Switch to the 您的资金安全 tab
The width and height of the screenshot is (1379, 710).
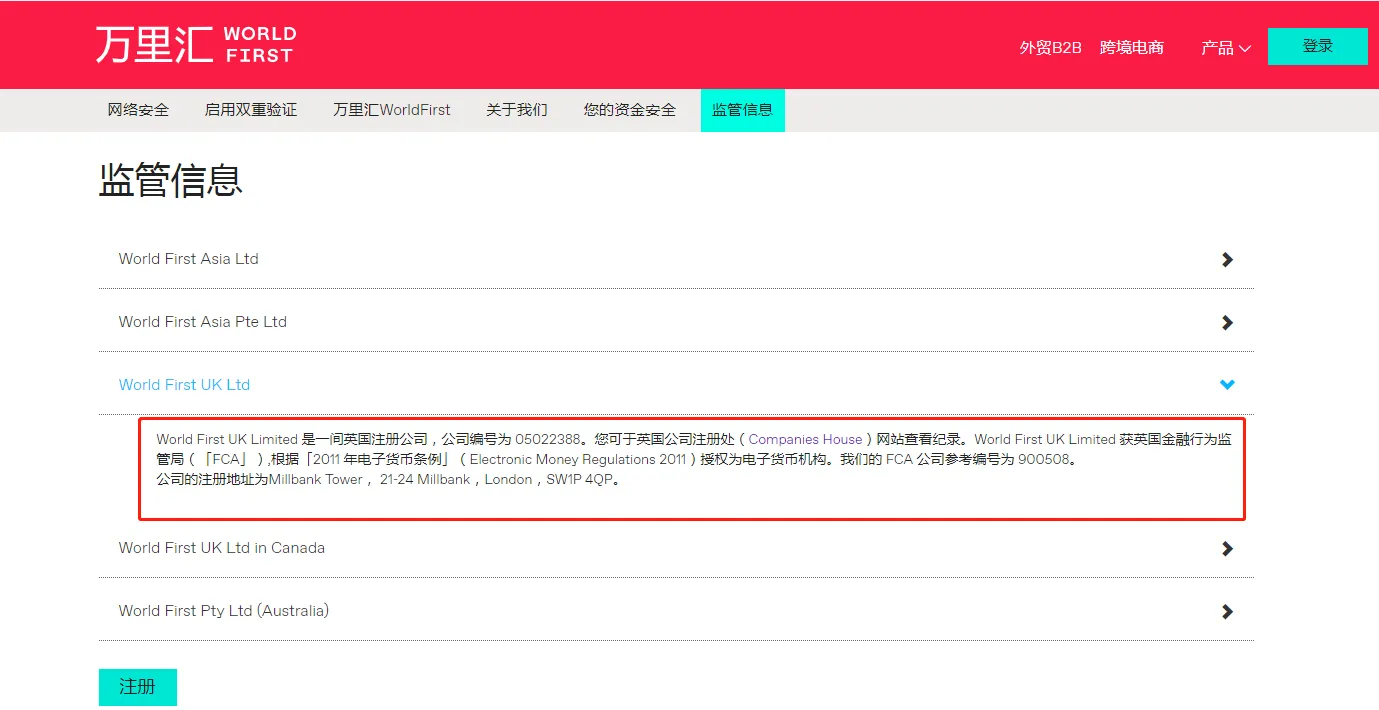(x=630, y=110)
